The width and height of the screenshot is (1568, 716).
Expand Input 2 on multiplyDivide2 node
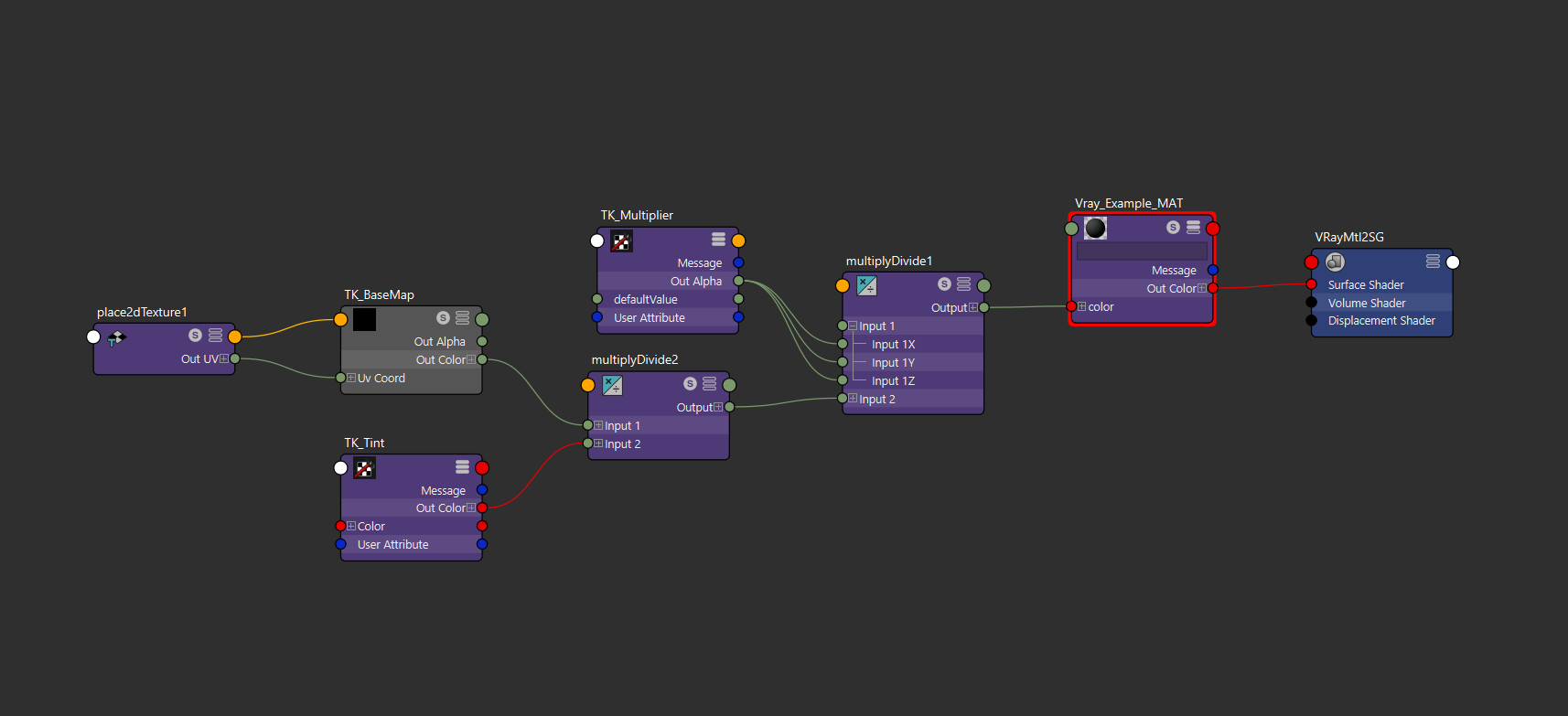coord(598,443)
